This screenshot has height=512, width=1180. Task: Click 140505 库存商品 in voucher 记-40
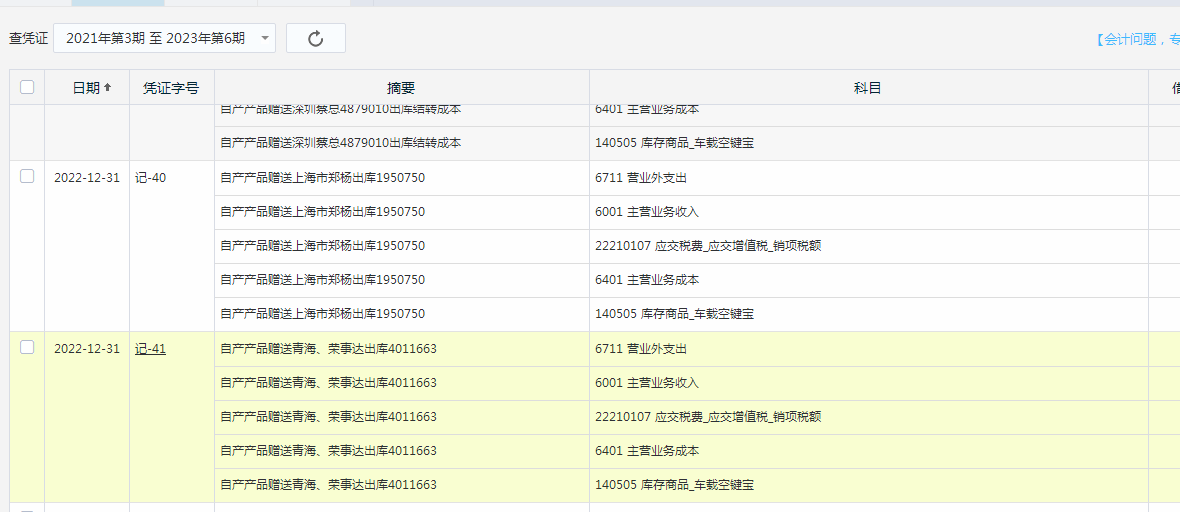click(x=674, y=314)
